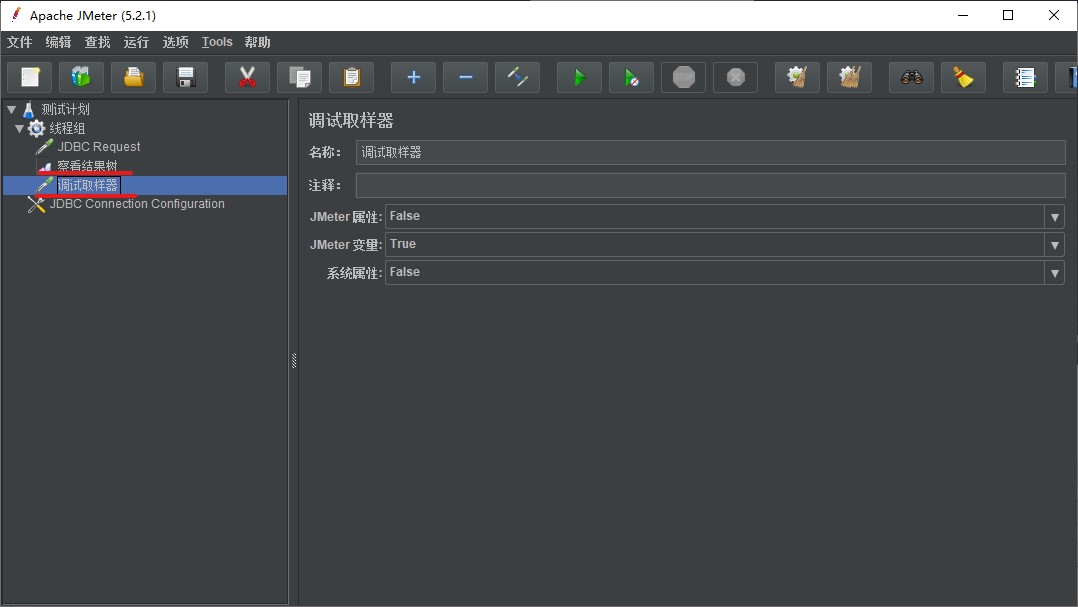Start the test with green play icon
This screenshot has width=1078, height=607.
(x=580, y=77)
